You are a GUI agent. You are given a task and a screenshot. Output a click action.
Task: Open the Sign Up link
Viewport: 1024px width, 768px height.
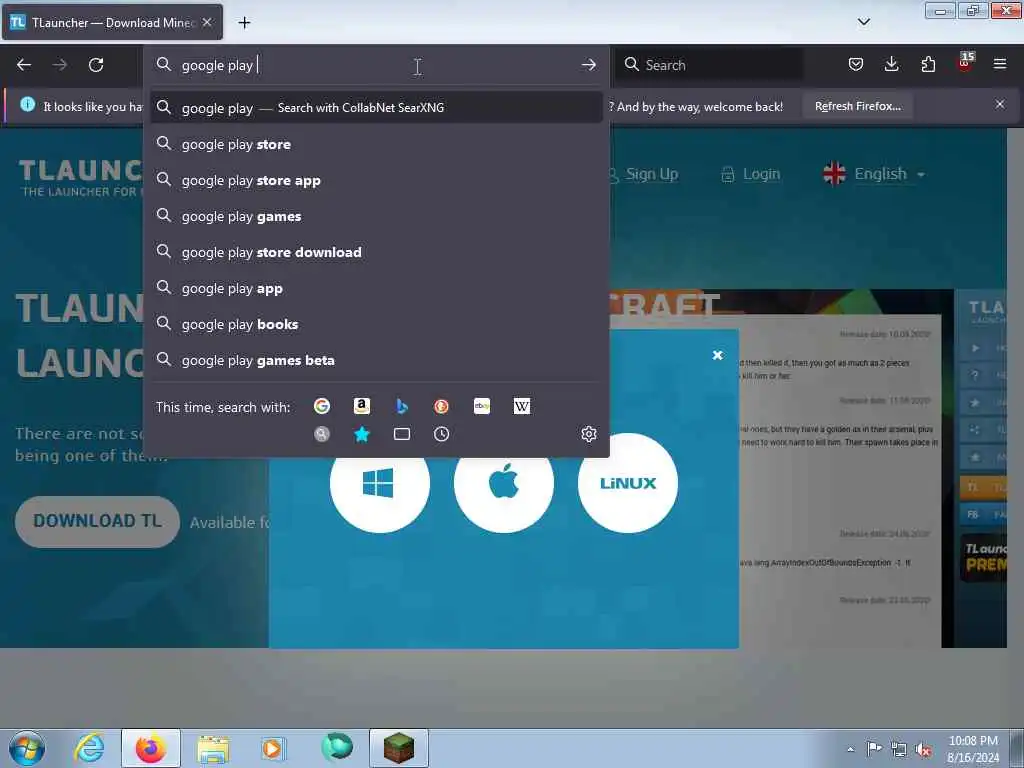click(x=643, y=174)
